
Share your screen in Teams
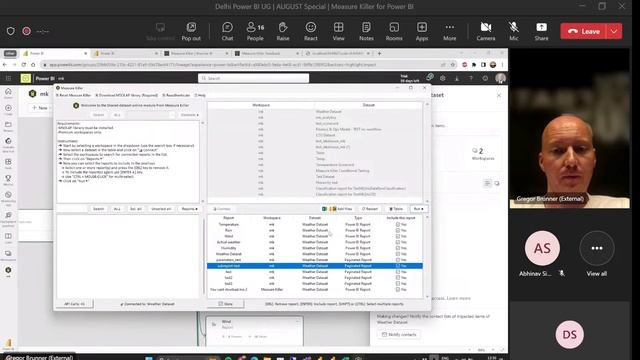541,31
